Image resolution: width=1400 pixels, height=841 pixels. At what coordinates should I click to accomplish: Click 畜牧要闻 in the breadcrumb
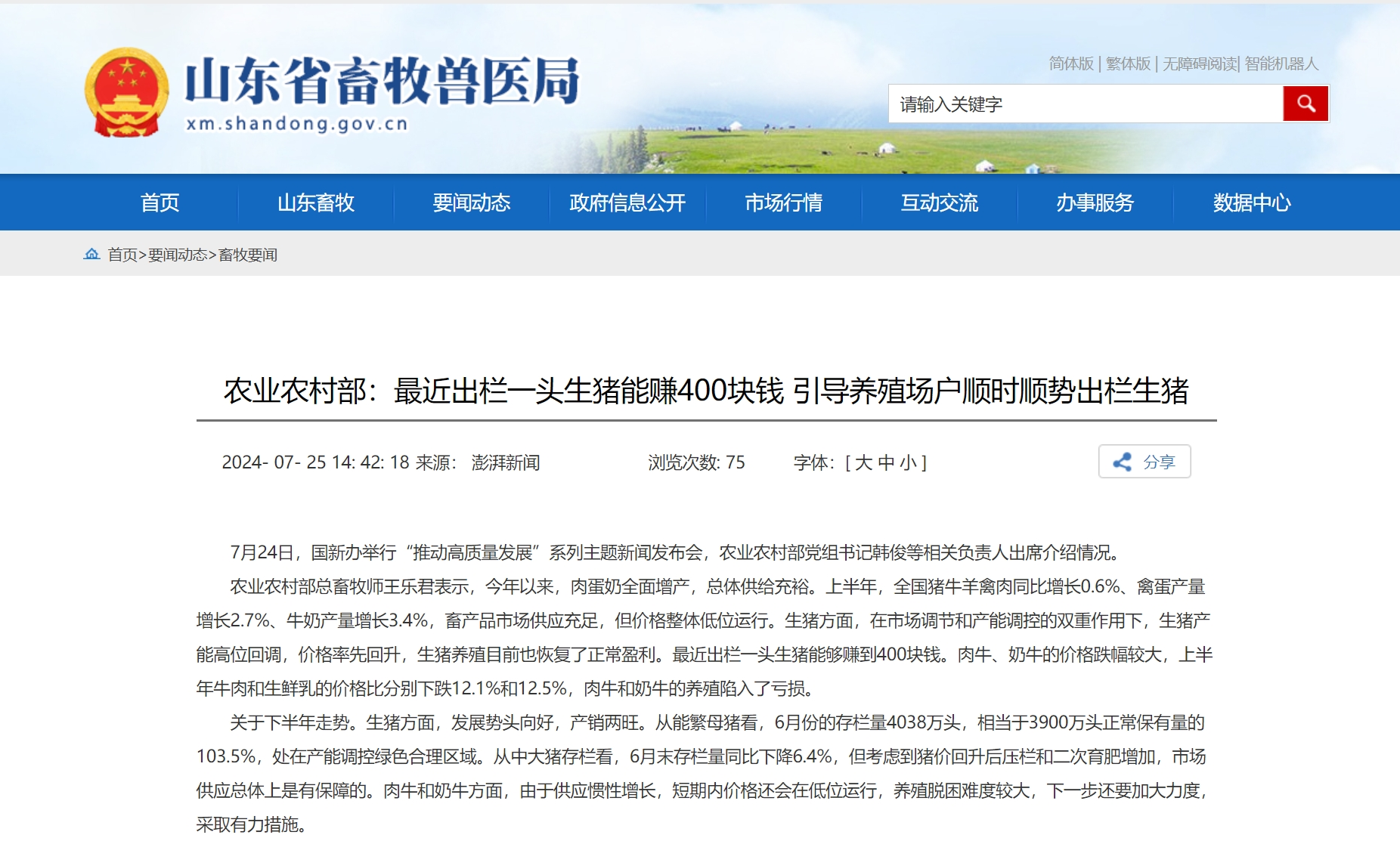point(248,255)
